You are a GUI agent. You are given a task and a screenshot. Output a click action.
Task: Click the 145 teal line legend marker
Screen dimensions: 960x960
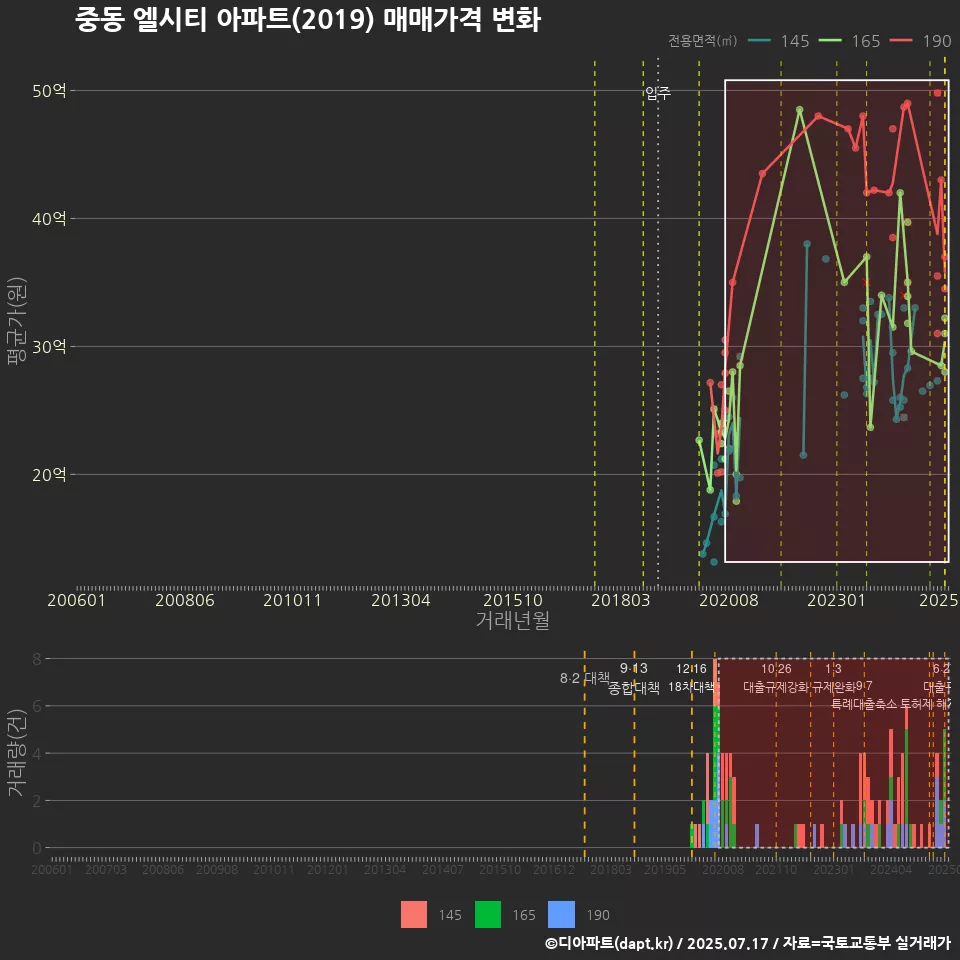[760, 41]
